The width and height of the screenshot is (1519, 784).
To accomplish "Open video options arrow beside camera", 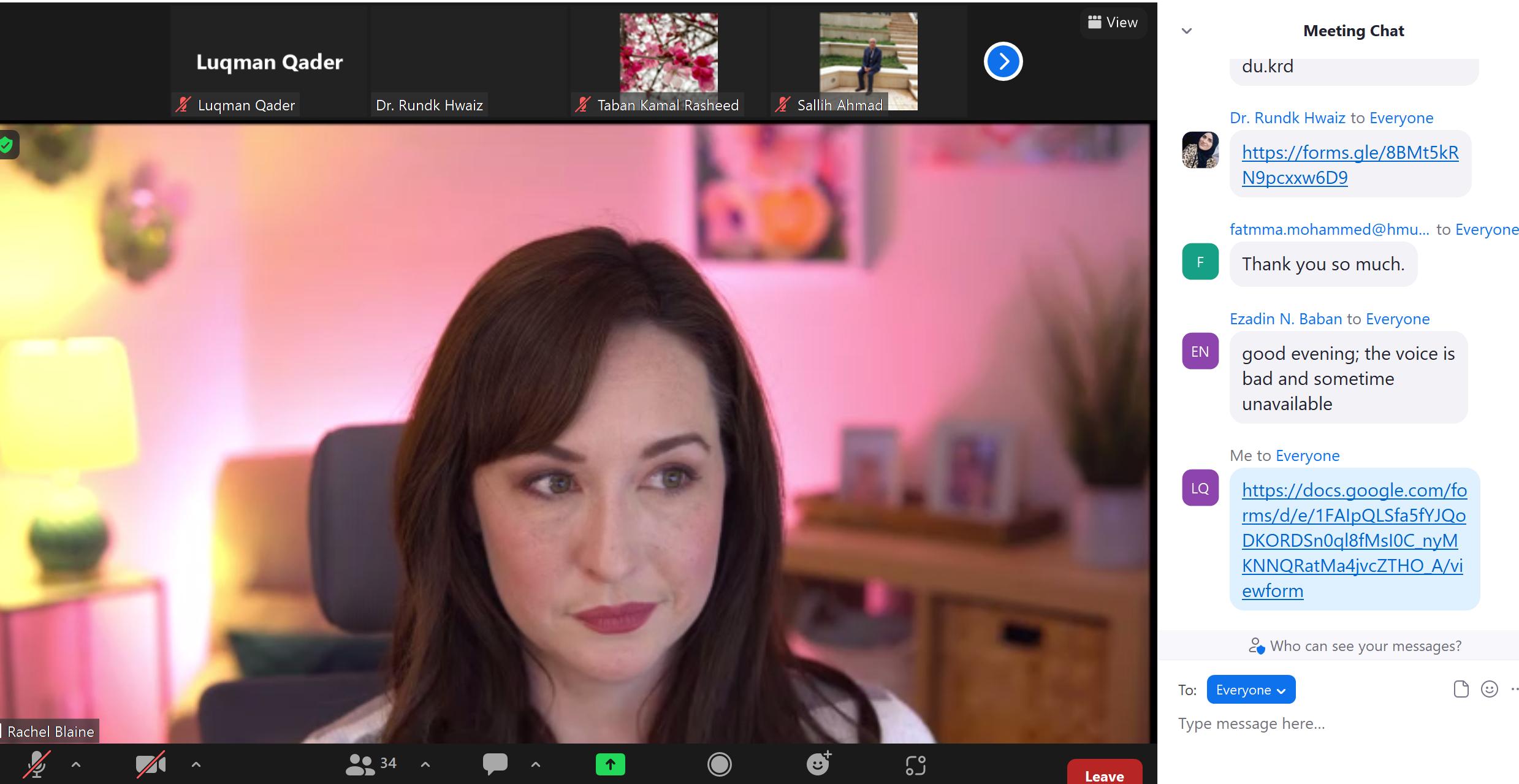I will pos(196,764).
